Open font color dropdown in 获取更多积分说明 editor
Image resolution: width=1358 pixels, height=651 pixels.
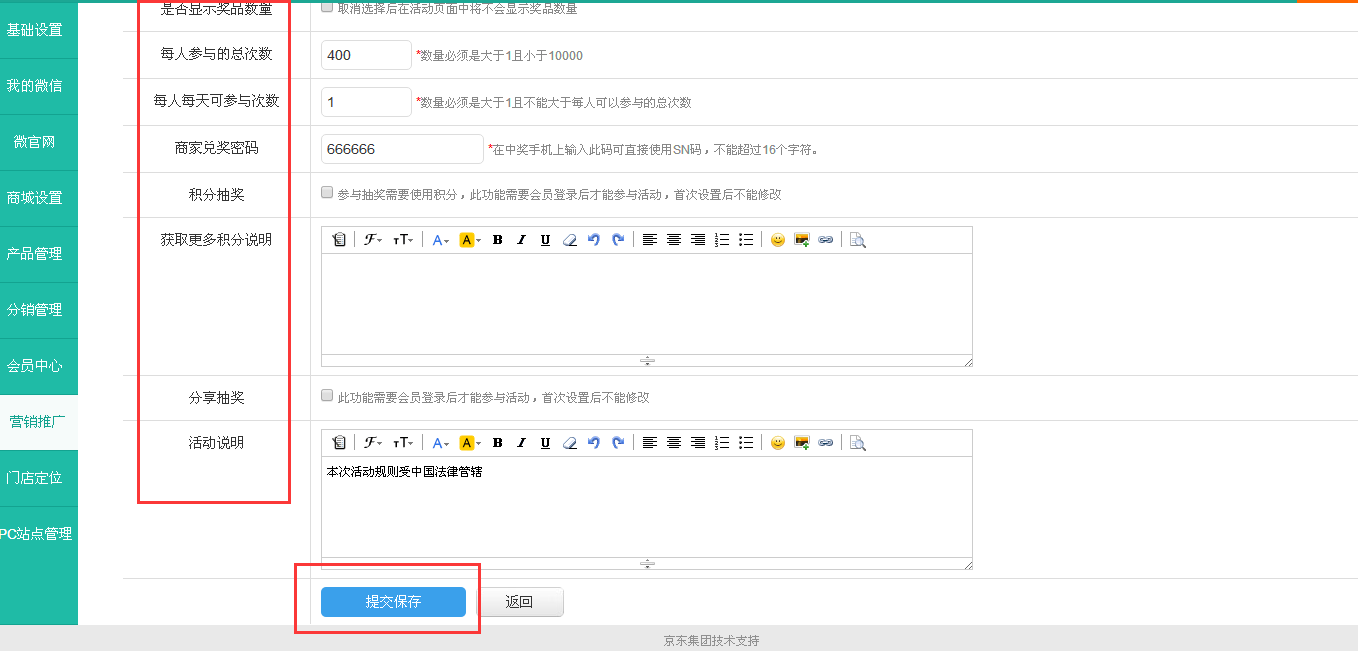pyautogui.click(x=441, y=240)
